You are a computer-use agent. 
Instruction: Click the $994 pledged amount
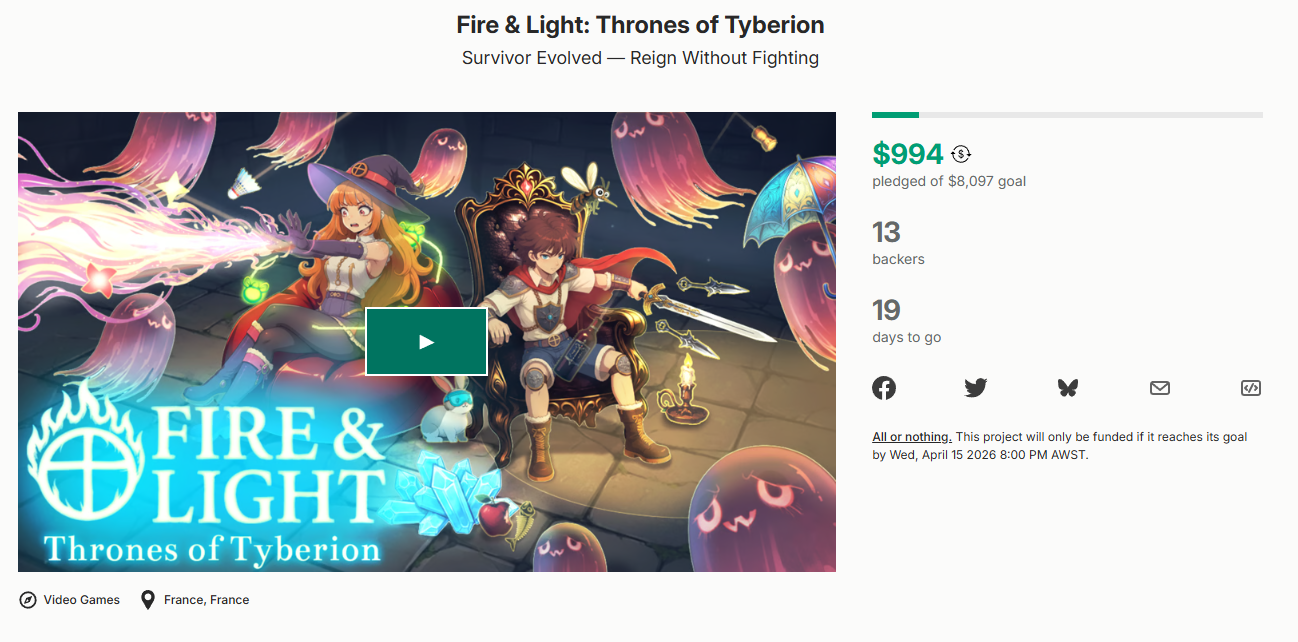coord(907,154)
